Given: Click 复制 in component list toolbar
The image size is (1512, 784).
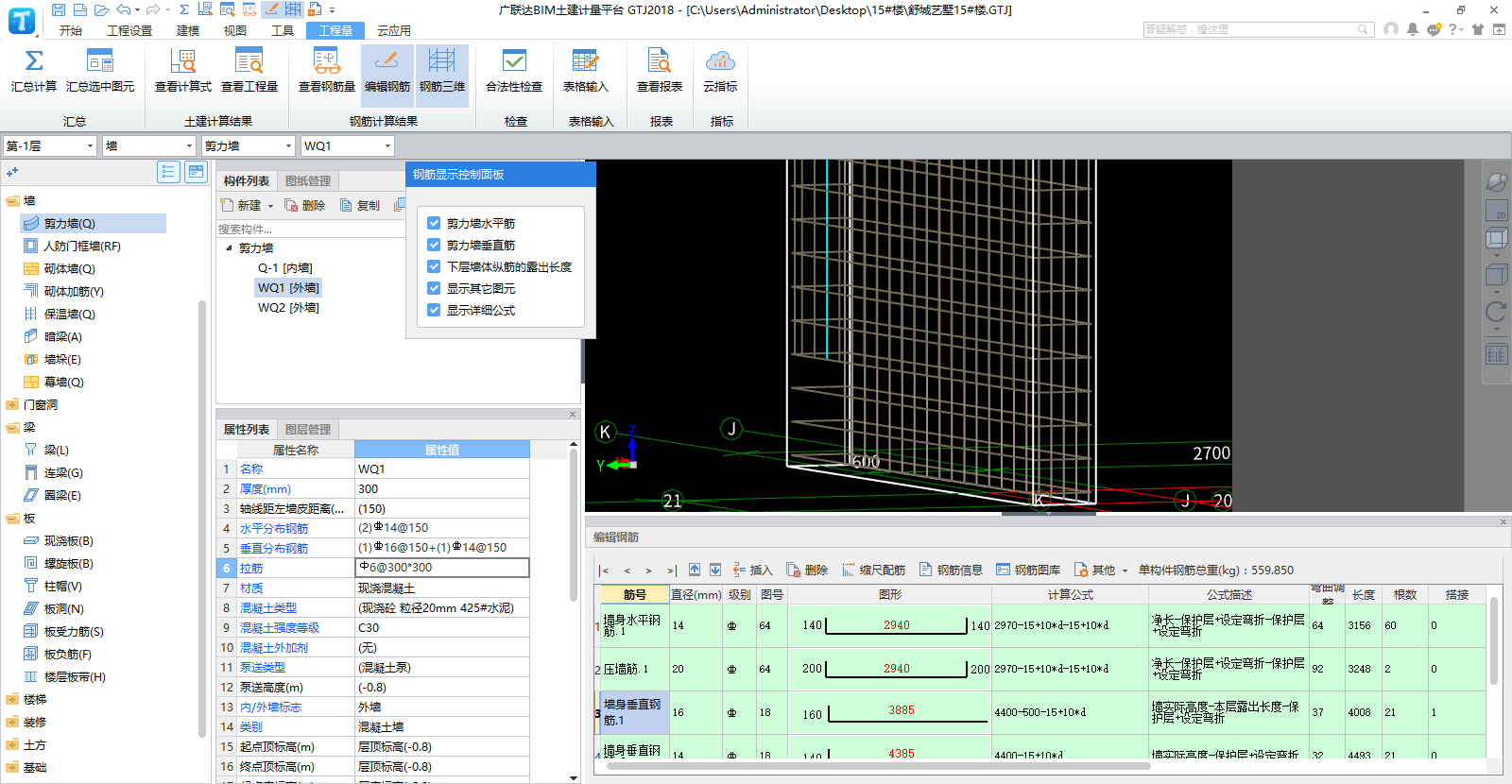Looking at the screenshot, I should click(360, 205).
